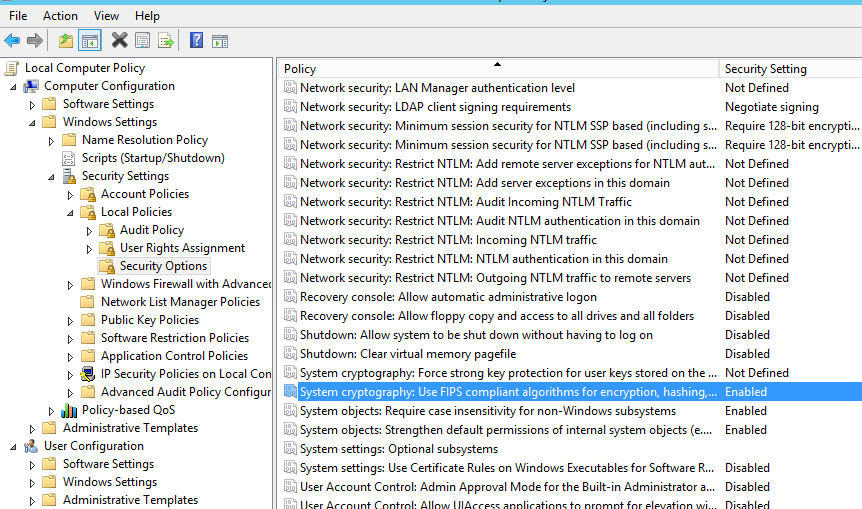
Task: Collapse the Windows Settings node under Computer Configuration
Action: pyautogui.click(x=33, y=123)
